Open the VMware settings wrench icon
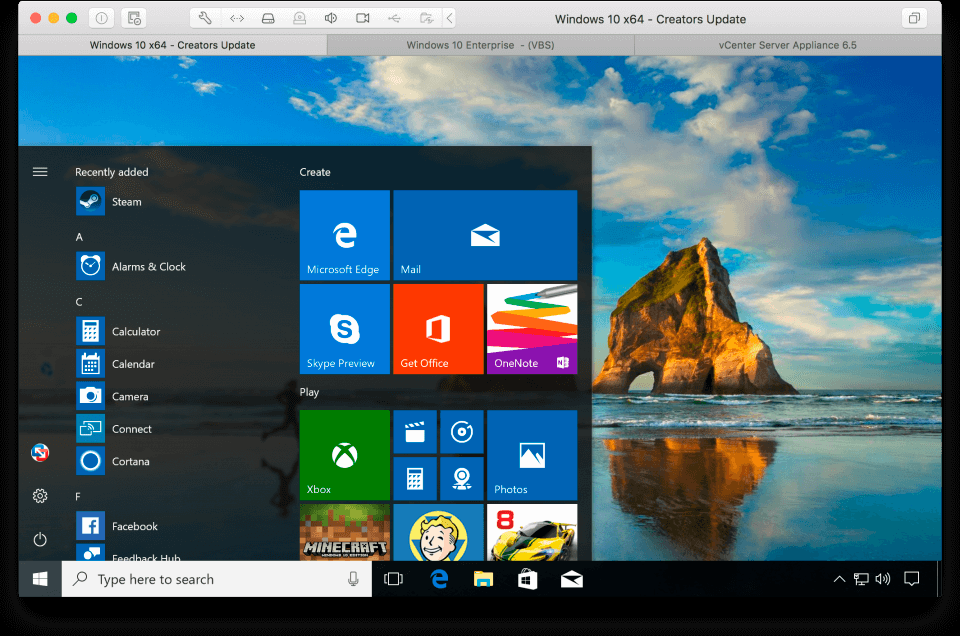The height and width of the screenshot is (636, 960). coord(205,18)
